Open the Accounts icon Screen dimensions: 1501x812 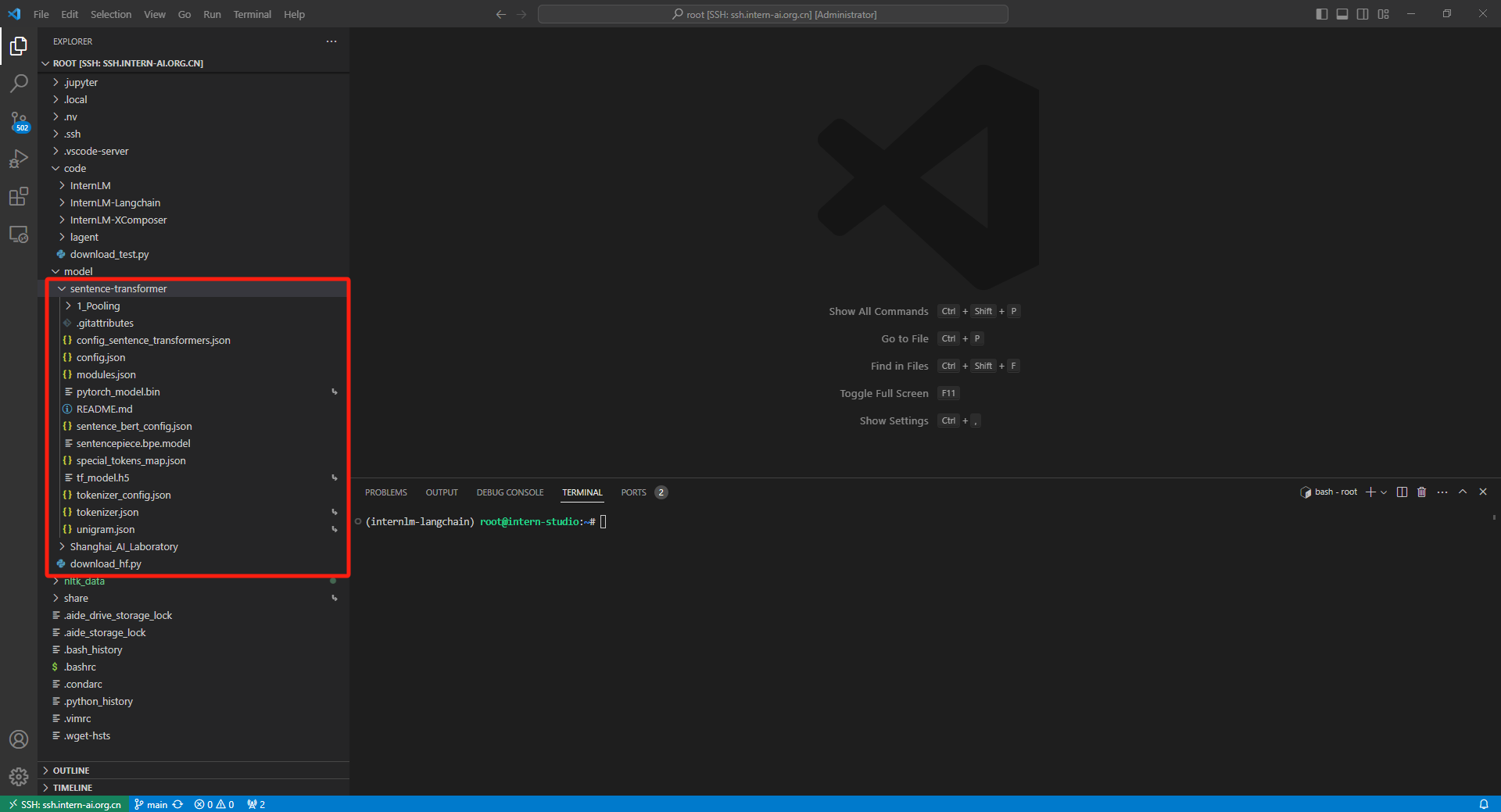19,739
